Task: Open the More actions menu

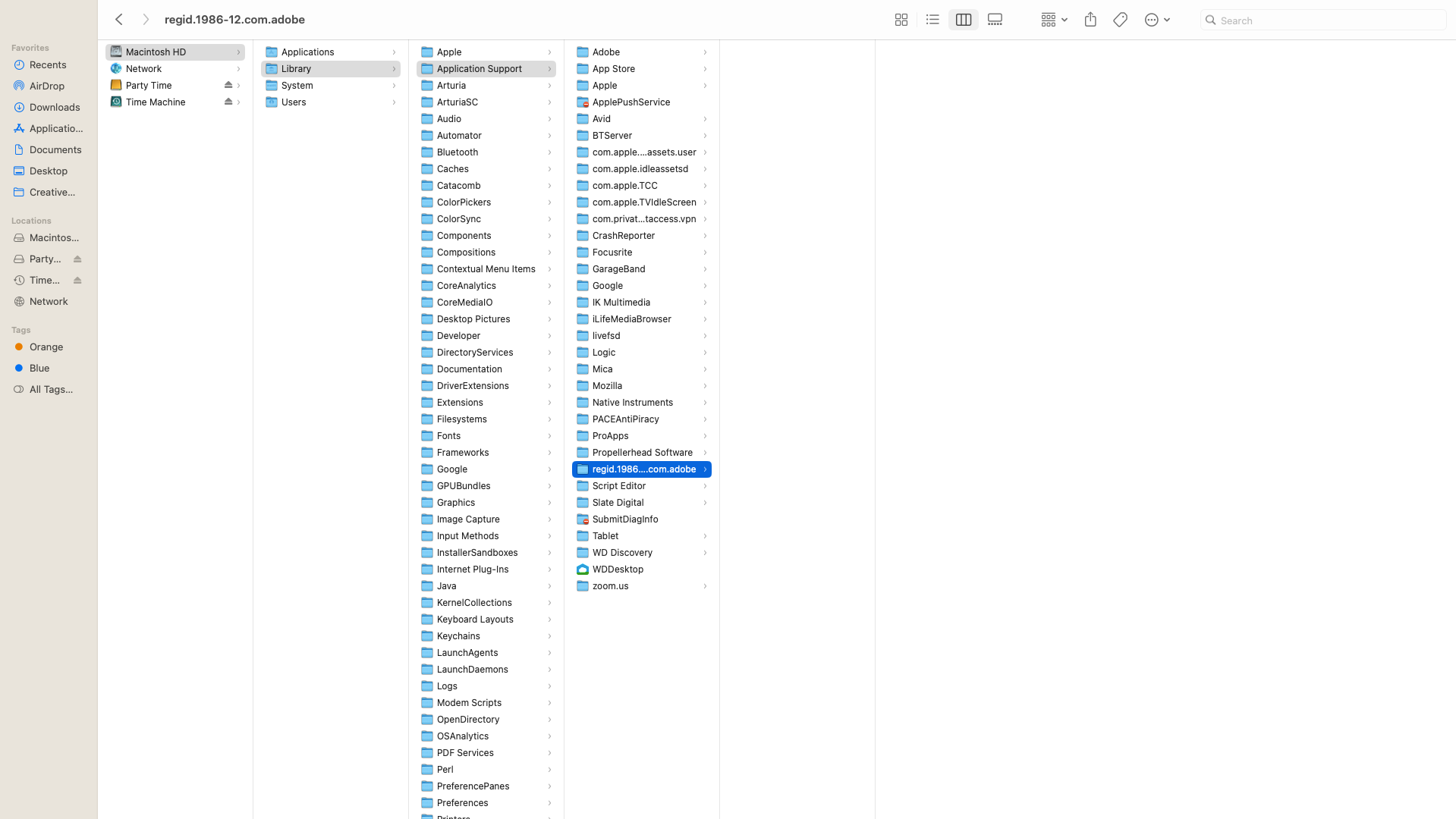Action: click(1157, 20)
